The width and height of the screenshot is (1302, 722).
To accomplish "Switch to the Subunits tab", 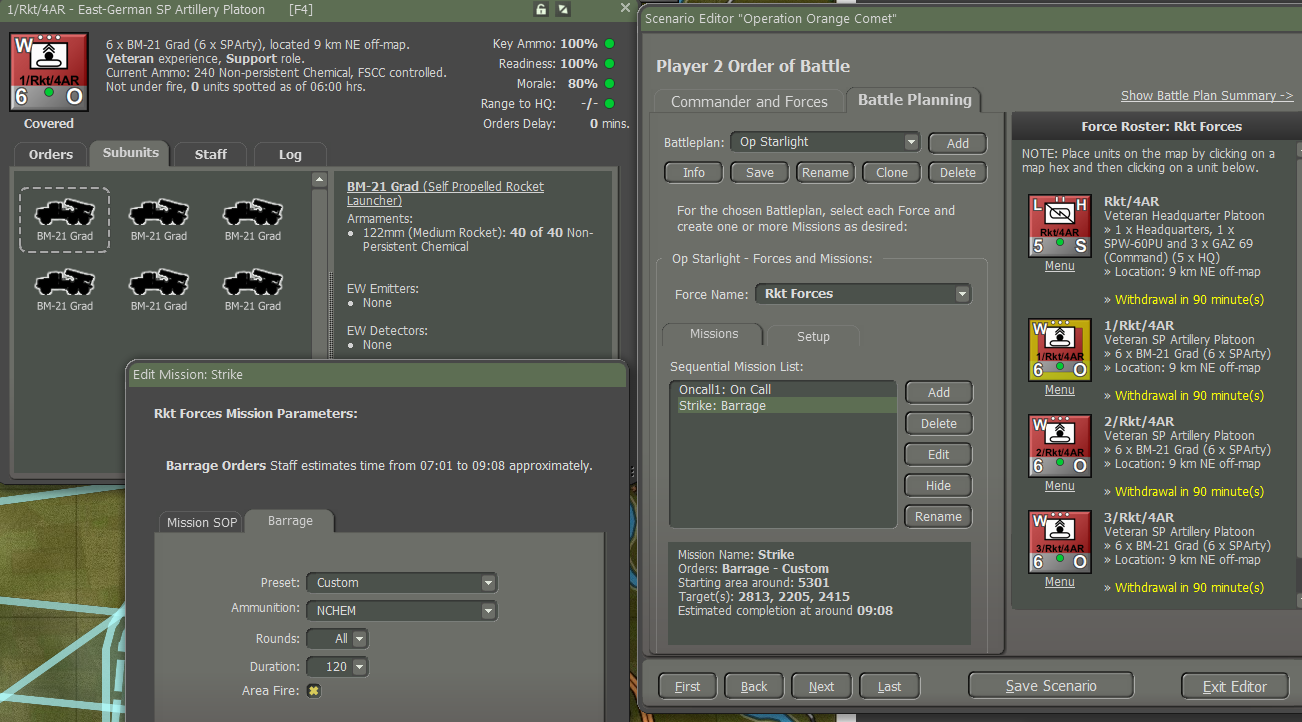I will (x=131, y=153).
